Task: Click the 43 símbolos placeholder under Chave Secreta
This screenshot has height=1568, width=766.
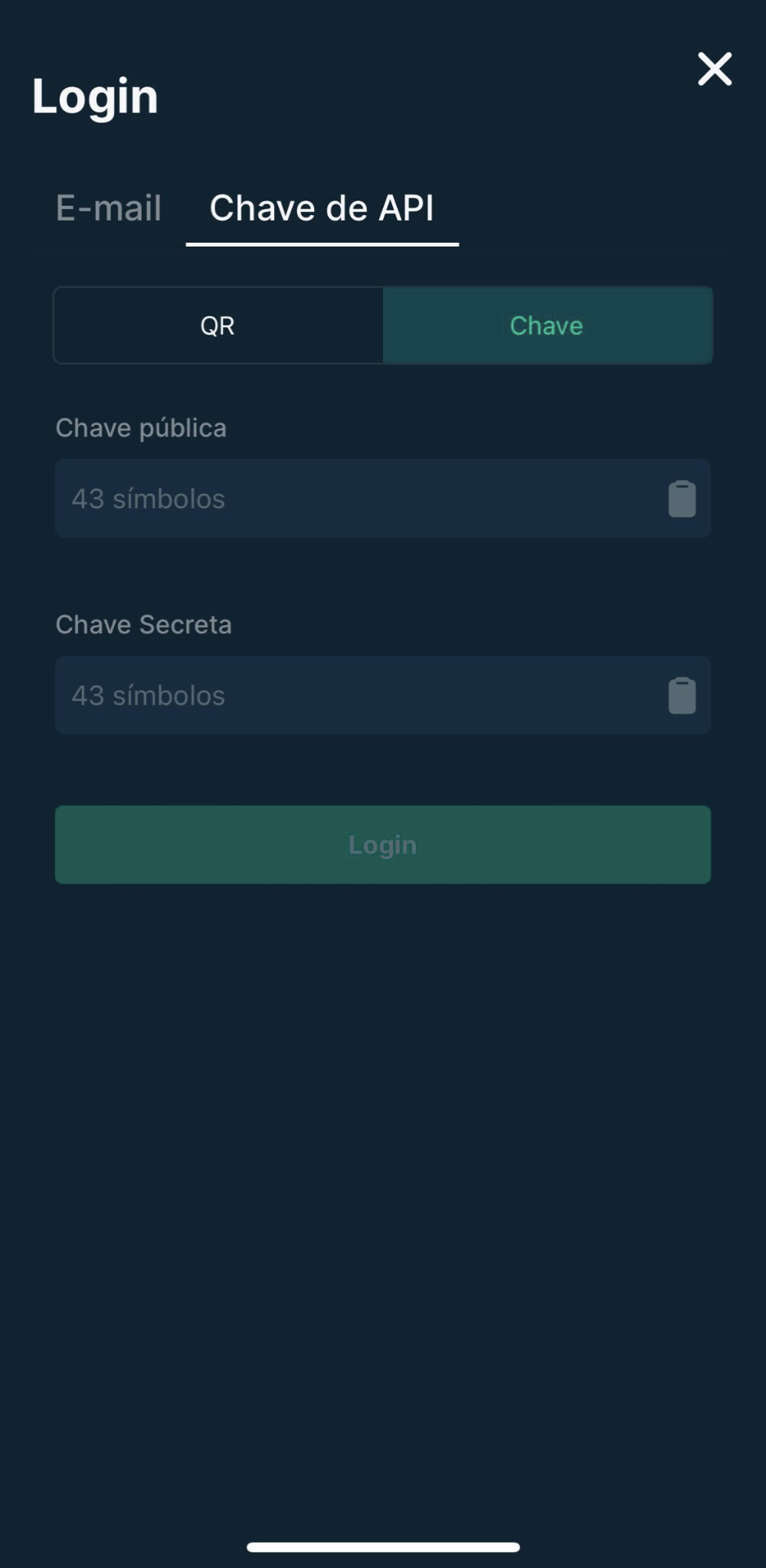Action: point(149,696)
